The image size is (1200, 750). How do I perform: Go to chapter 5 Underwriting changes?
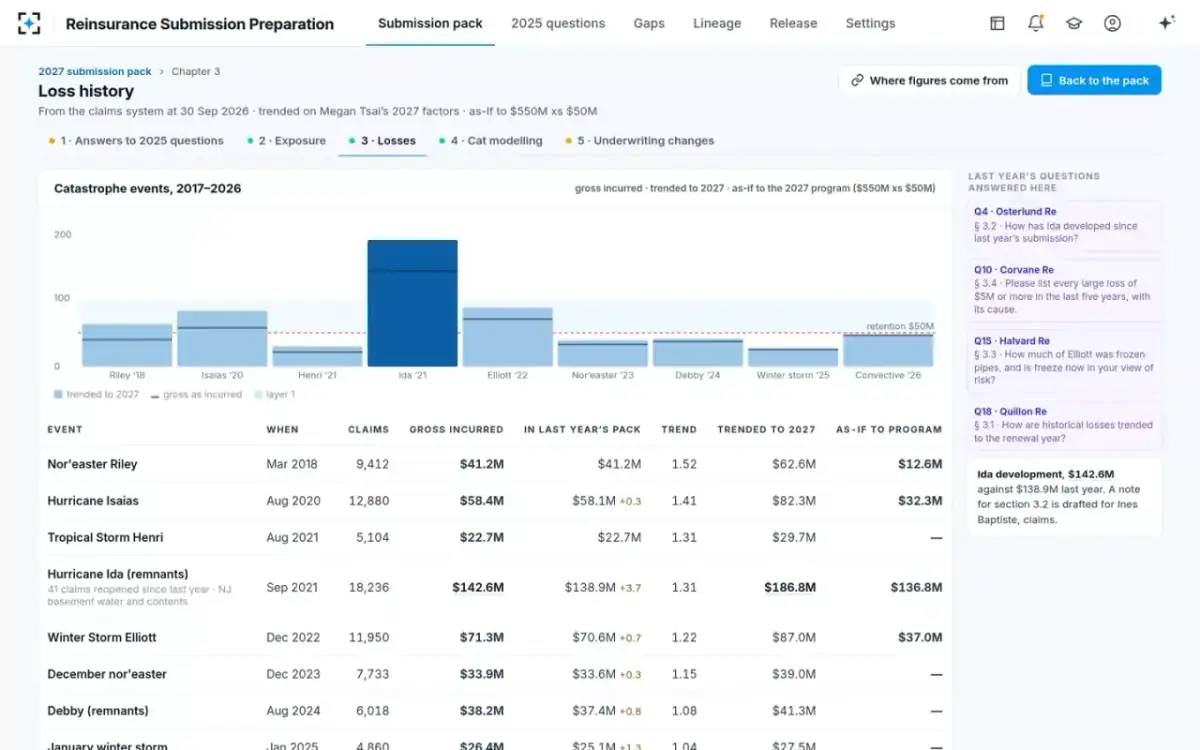639,141
